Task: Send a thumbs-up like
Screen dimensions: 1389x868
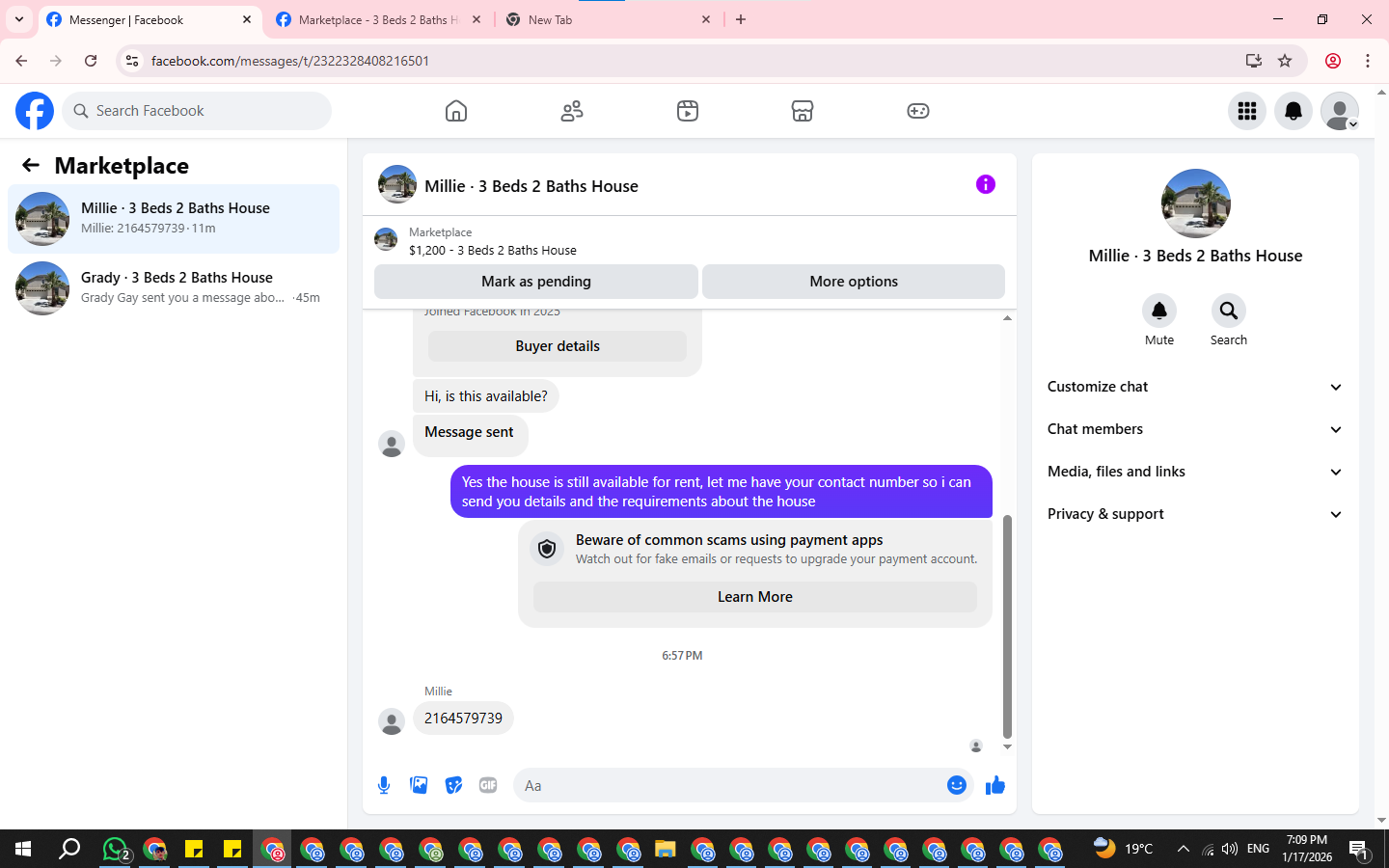Action: [995, 785]
